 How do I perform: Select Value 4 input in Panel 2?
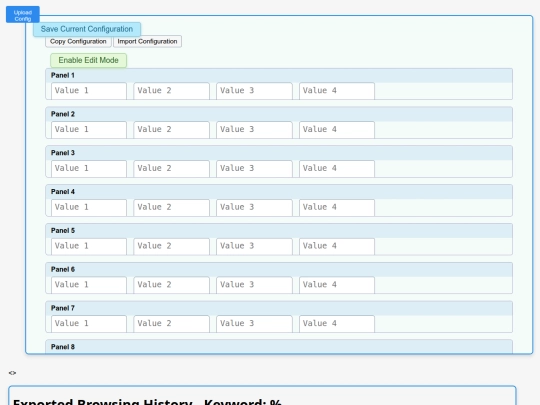pos(337,130)
